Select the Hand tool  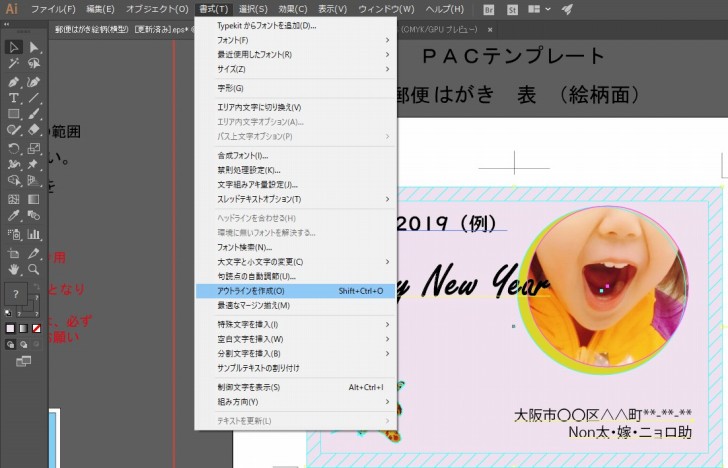pos(13,269)
